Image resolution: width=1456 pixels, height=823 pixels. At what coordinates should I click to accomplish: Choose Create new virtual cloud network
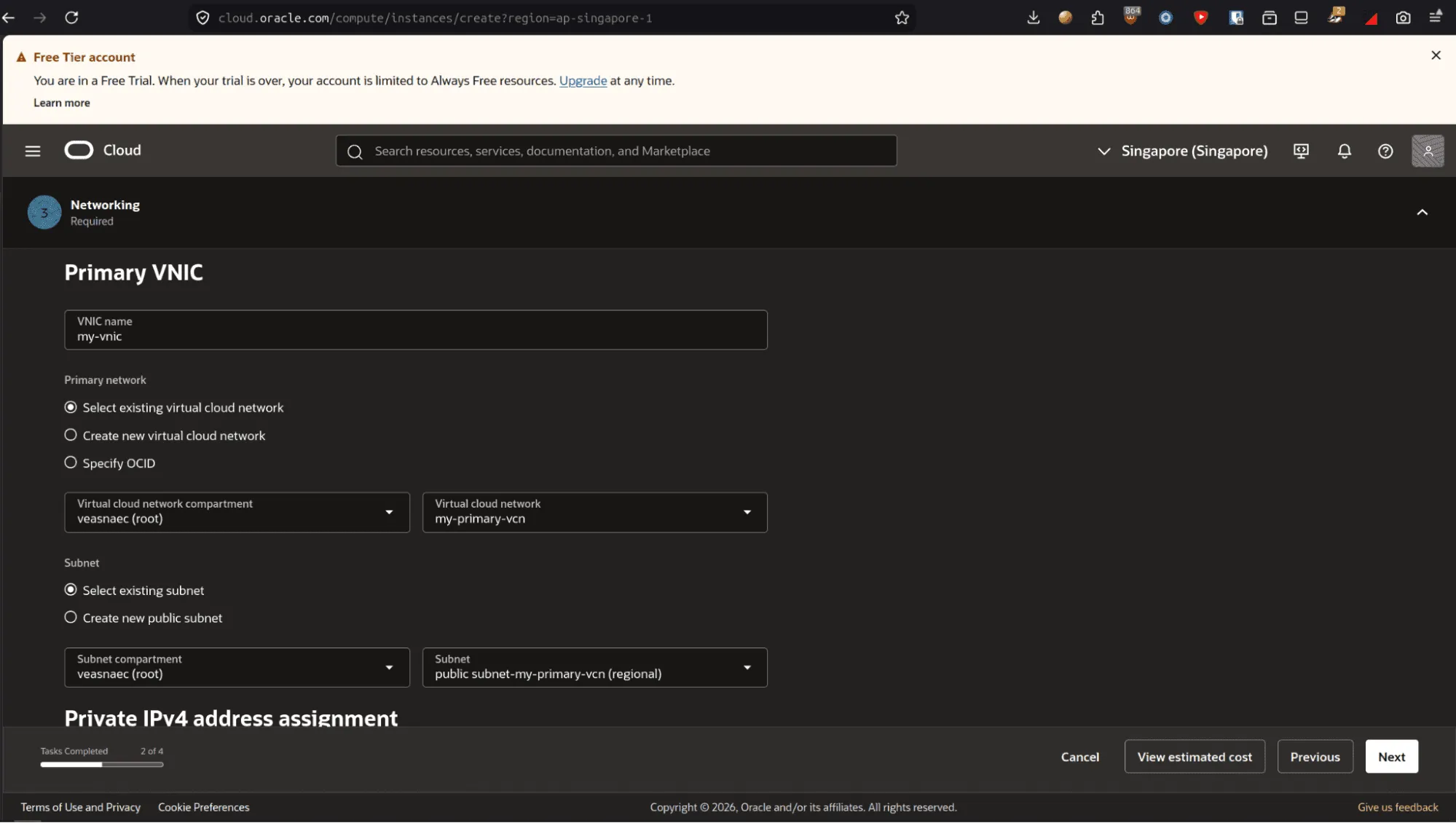pos(71,435)
